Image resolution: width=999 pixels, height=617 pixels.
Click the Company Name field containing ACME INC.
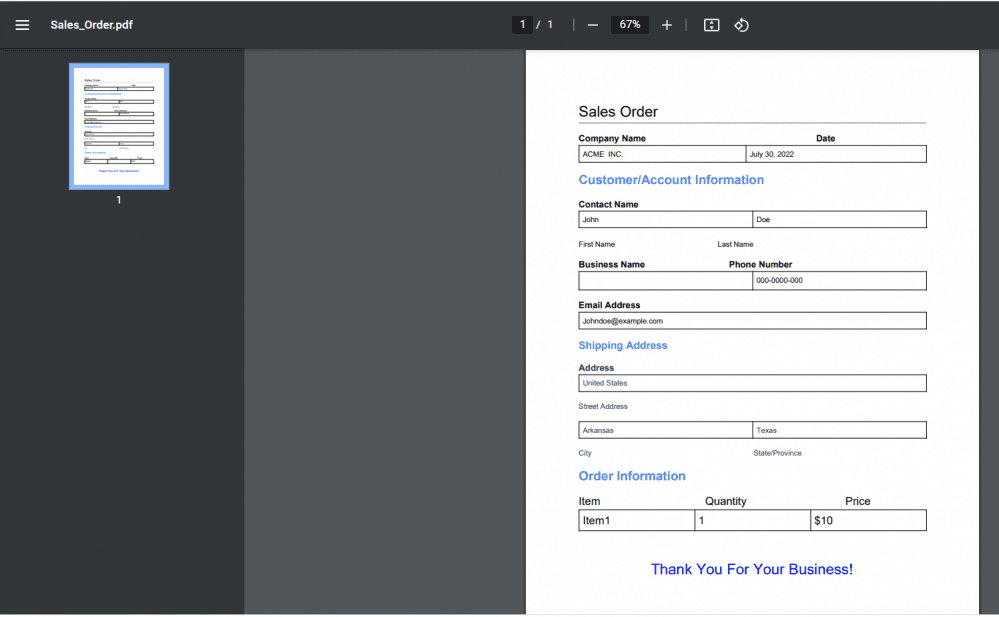662,154
